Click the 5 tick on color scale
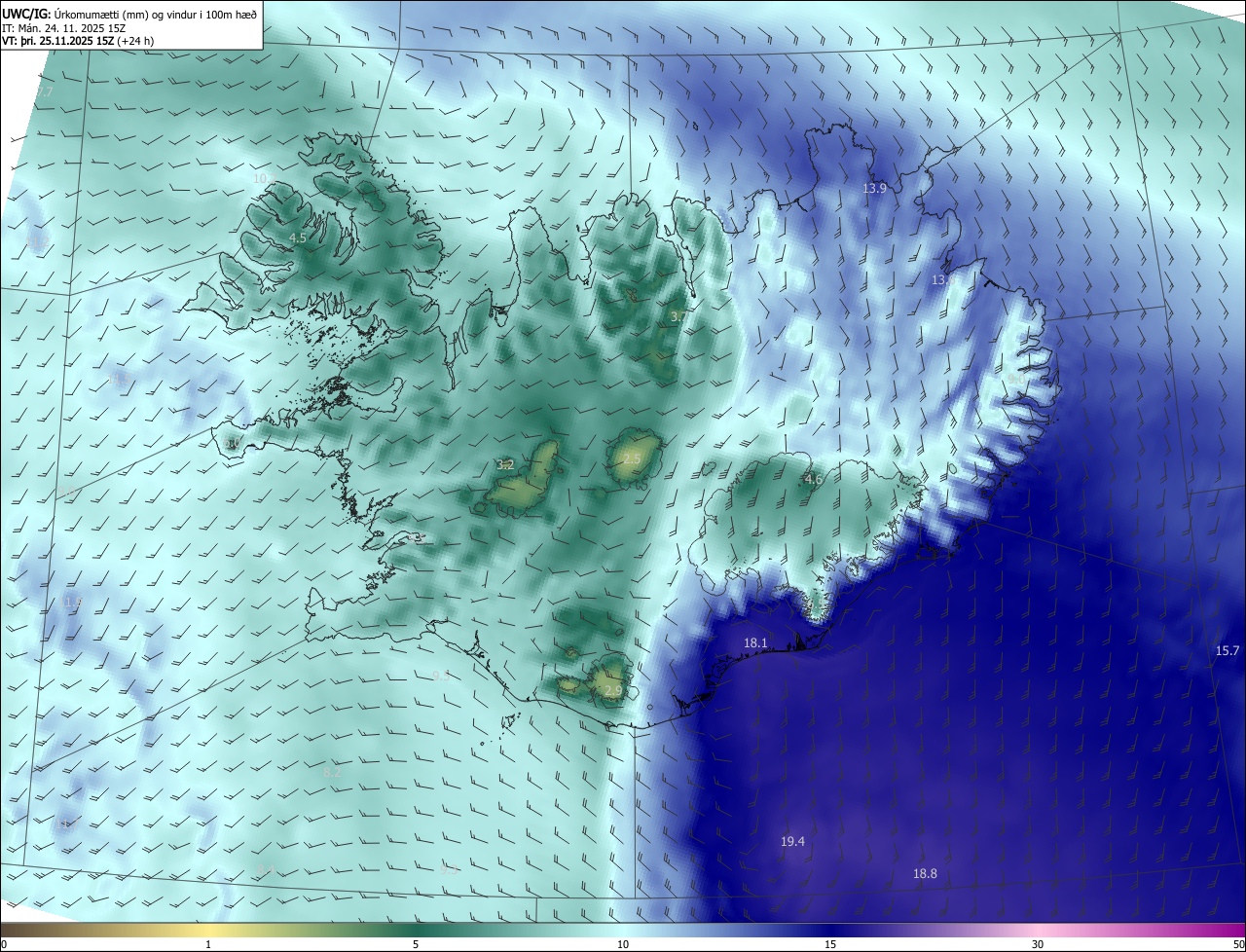1246x952 pixels. pyautogui.click(x=416, y=945)
